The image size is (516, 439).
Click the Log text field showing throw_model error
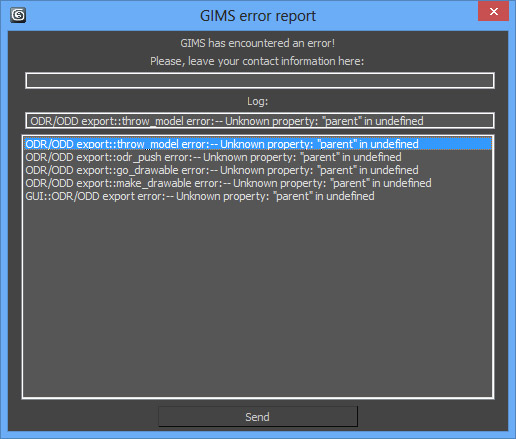tap(260, 121)
